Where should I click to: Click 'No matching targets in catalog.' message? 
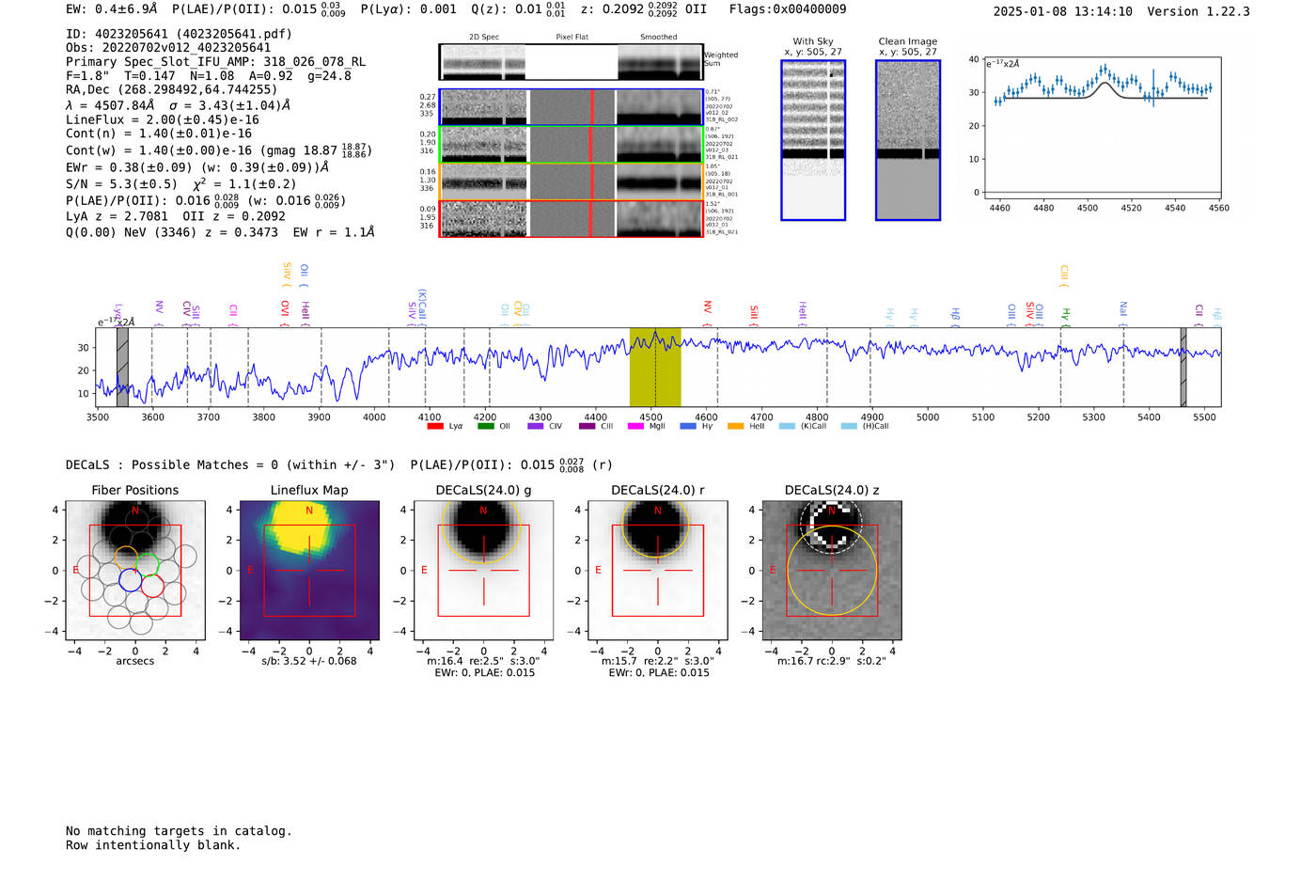pyautogui.click(x=179, y=831)
